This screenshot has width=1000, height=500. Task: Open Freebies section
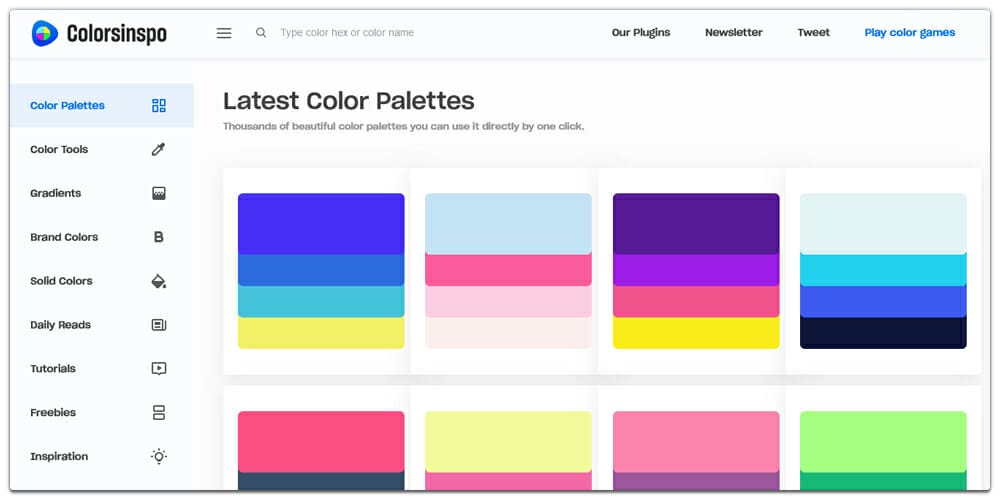pyautogui.click(x=53, y=413)
